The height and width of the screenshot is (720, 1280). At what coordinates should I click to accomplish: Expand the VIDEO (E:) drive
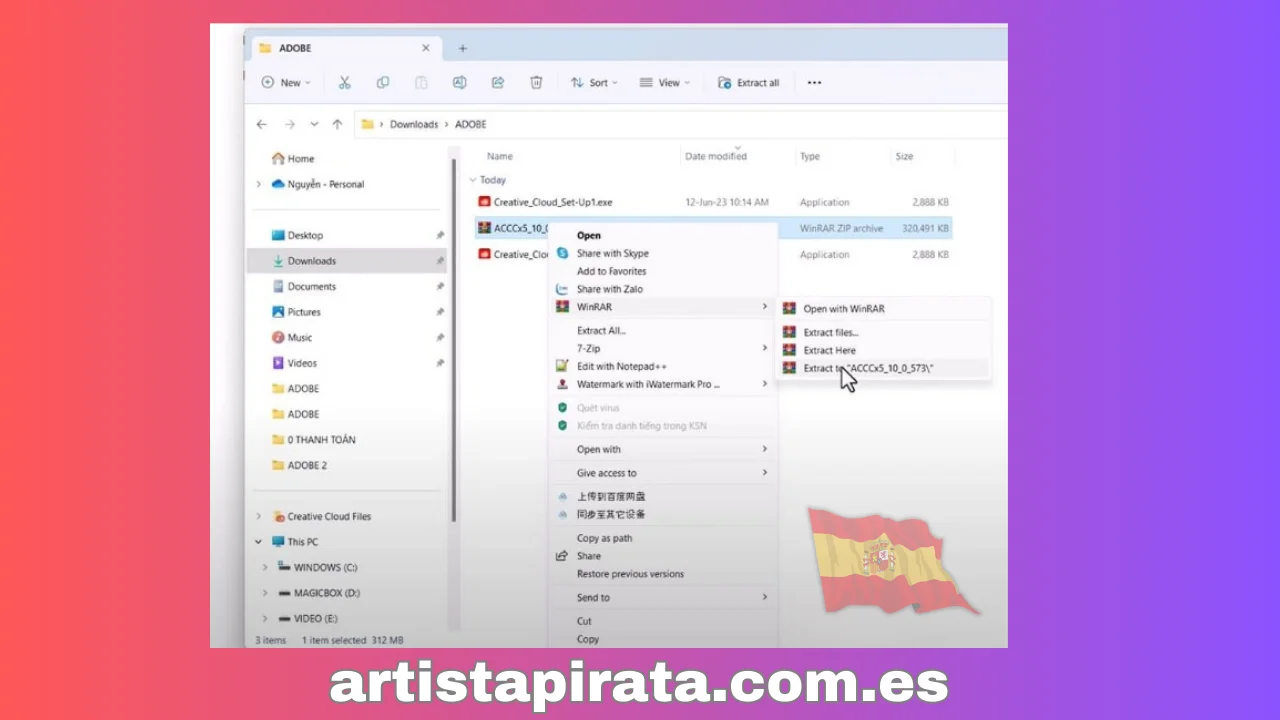point(265,618)
